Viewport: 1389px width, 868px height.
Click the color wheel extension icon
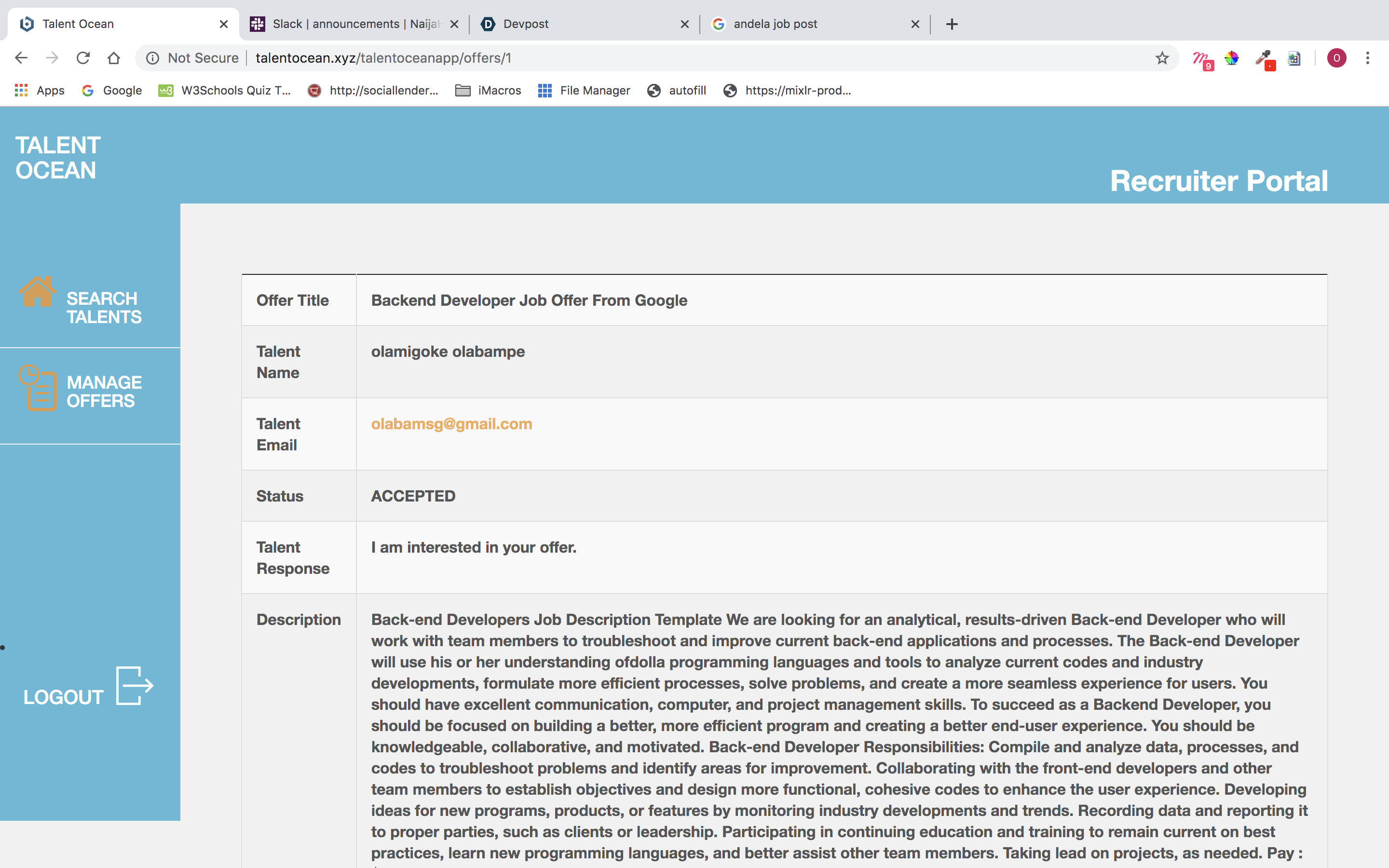pos(1232,58)
